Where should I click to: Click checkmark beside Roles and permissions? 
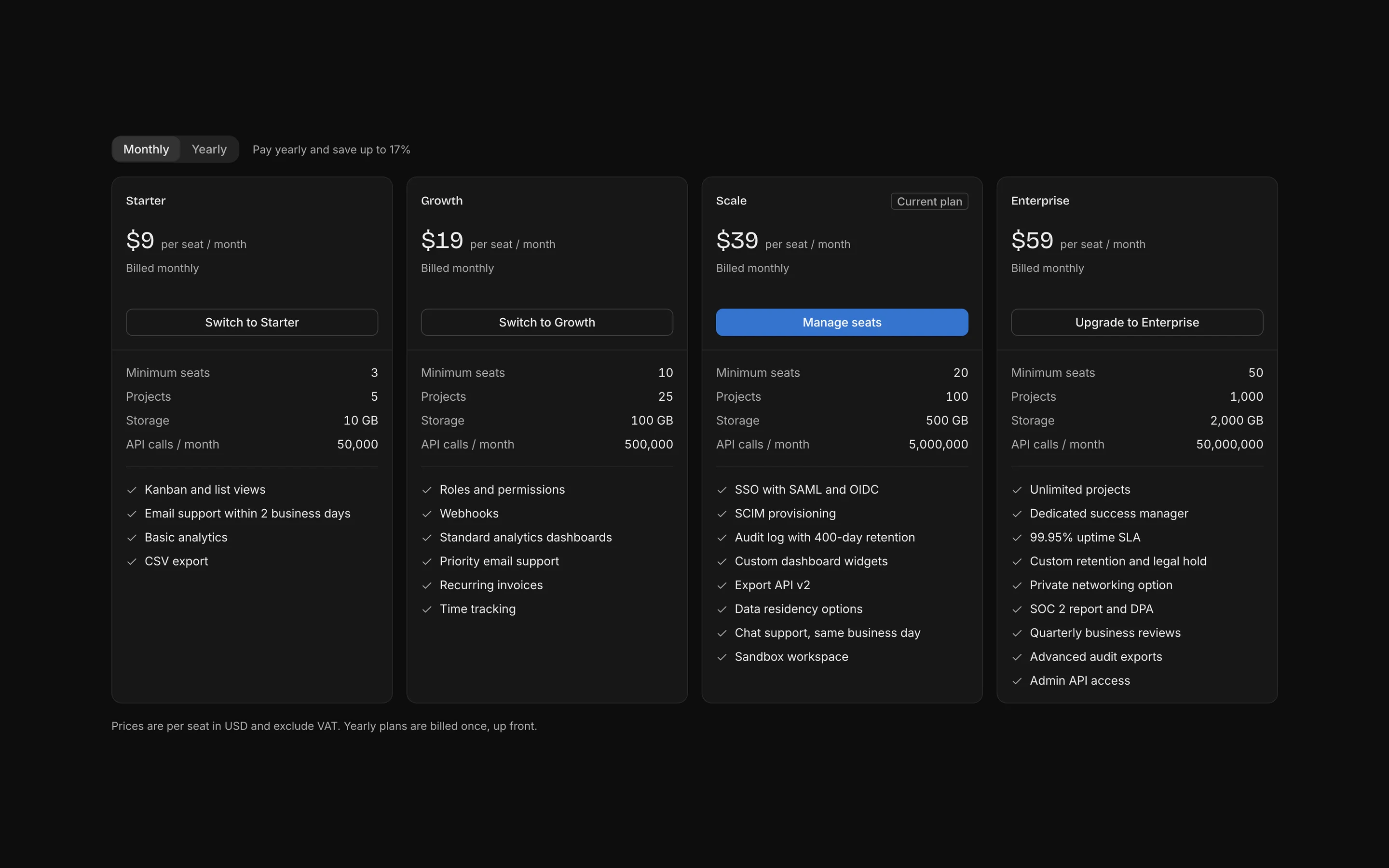[427, 489]
